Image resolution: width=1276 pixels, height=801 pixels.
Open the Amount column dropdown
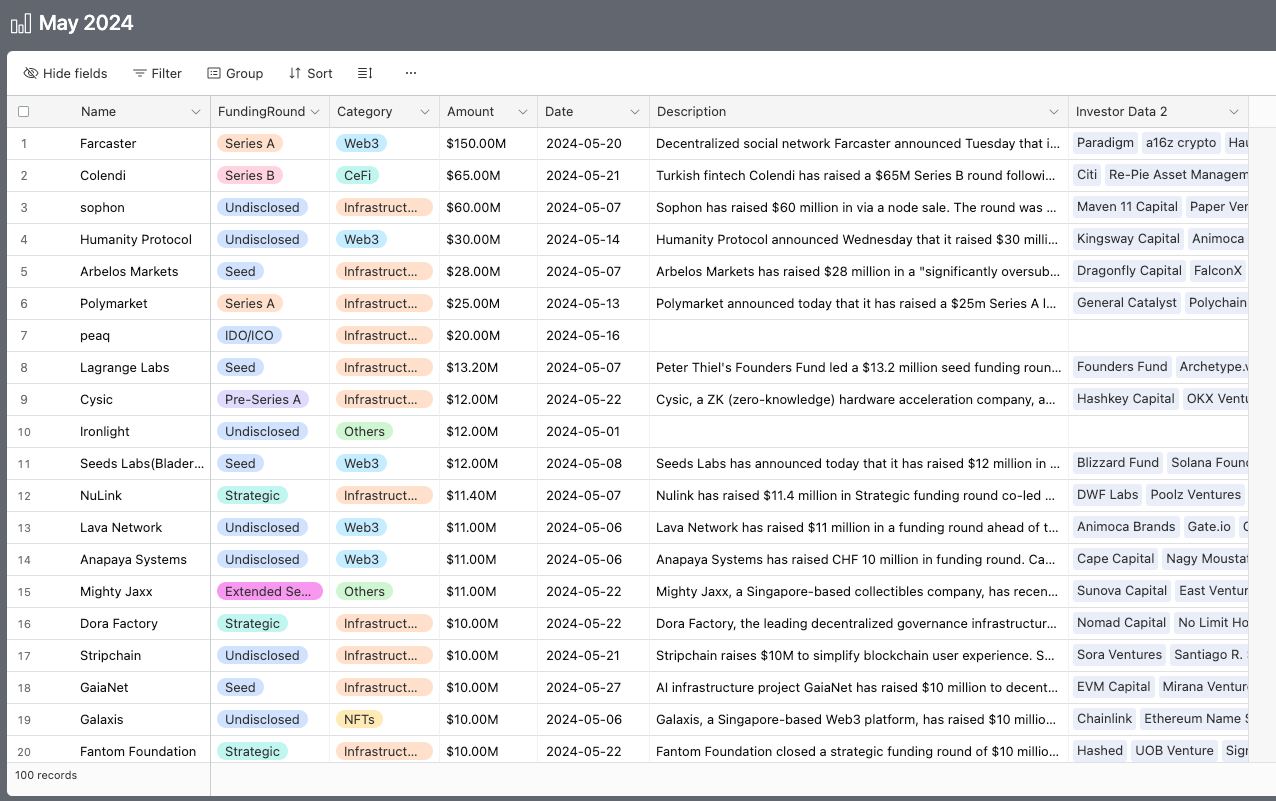(x=521, y=111)
